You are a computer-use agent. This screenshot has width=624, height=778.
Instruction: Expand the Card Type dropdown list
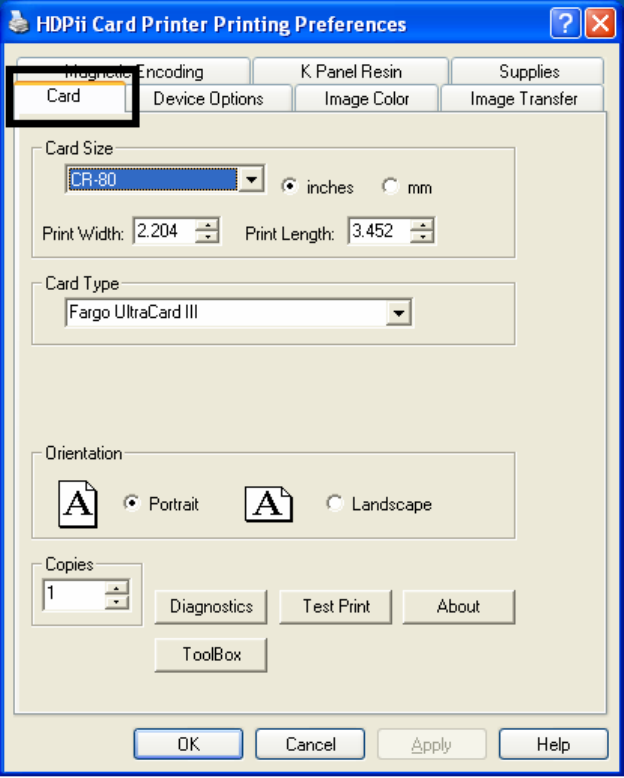coord(399,313)
